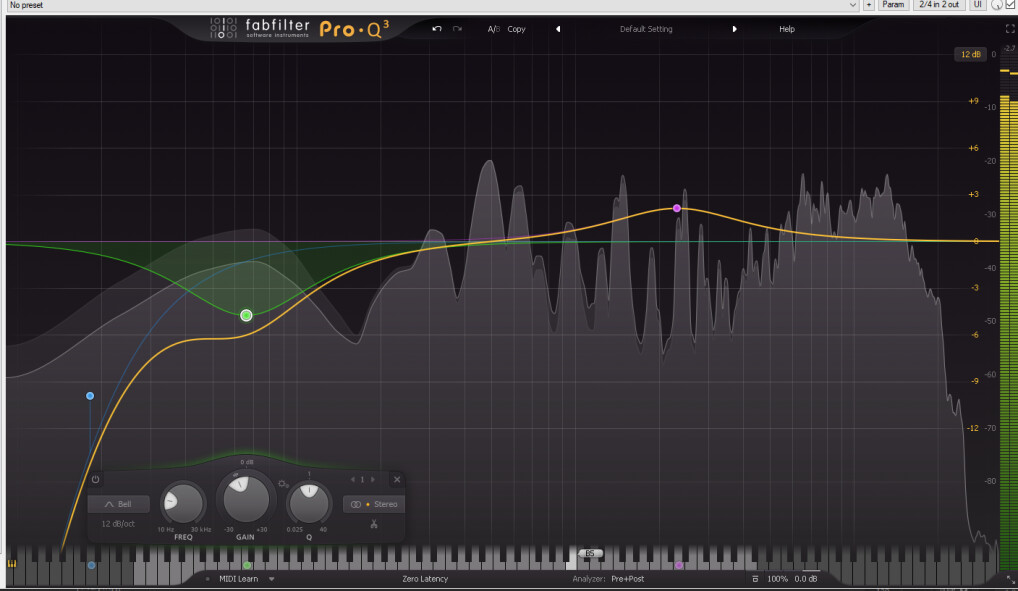1018x591 pixels.
Task: Open the Stereo placement selector
Action: pyautogui.click(x=374, y=504)
